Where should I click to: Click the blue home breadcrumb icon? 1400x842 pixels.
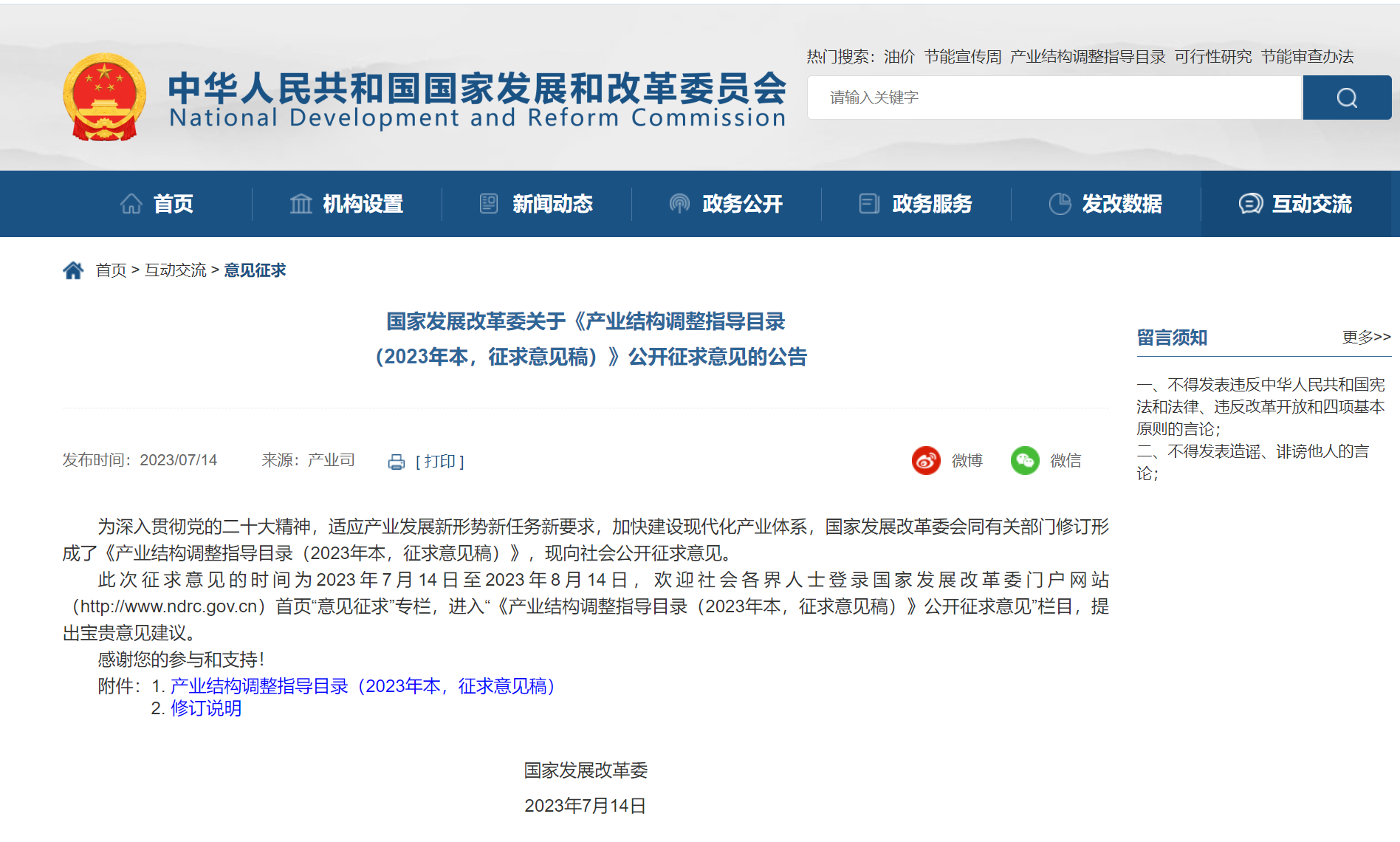coord(73,271)
